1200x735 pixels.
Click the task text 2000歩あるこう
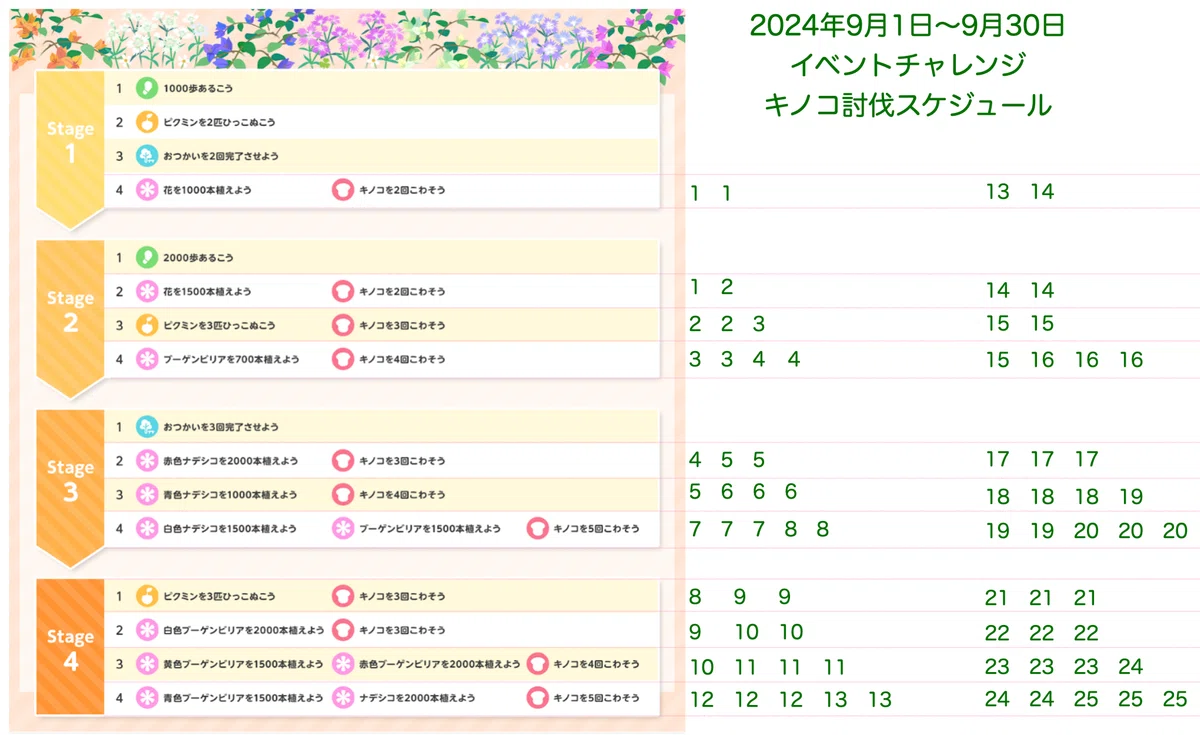[198, 257]
